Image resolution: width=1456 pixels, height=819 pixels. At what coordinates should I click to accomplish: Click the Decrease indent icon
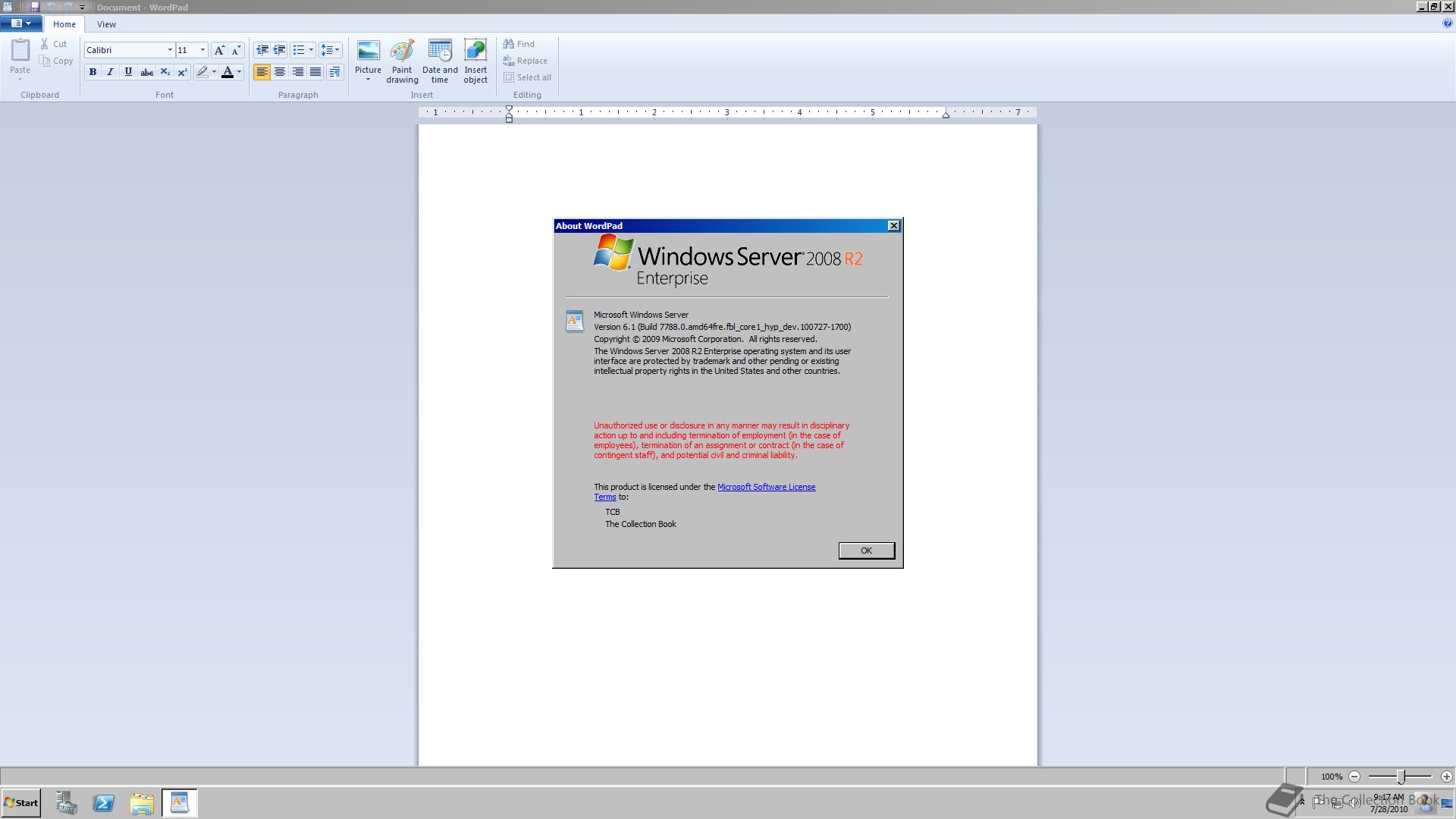(x=262, y=50)
